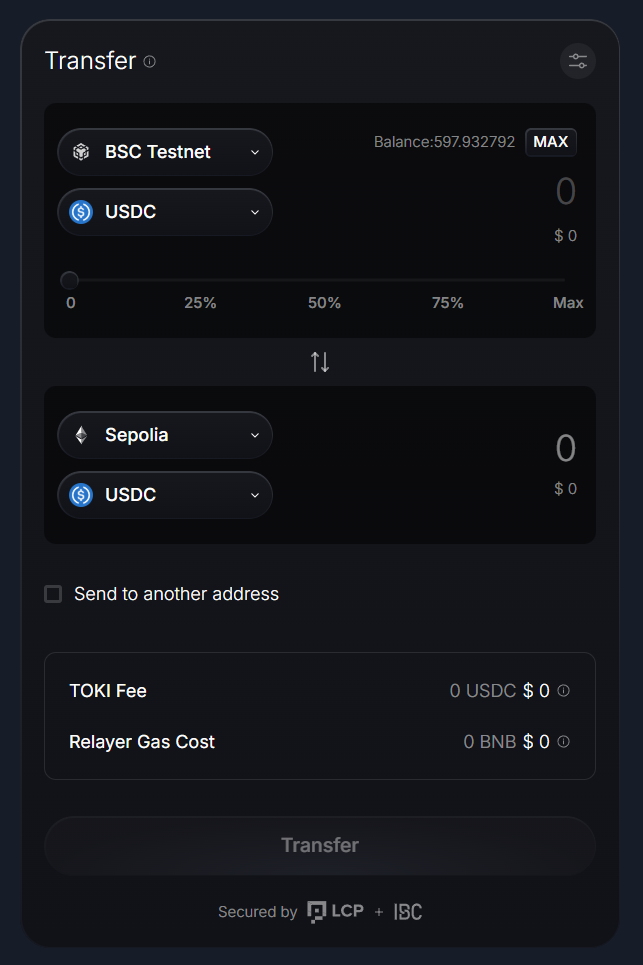Open the transfer settings sliders icon
Image resolution: width=643 pixels, height=965 pixels.
pyautogui.click(x=578, y=61)
